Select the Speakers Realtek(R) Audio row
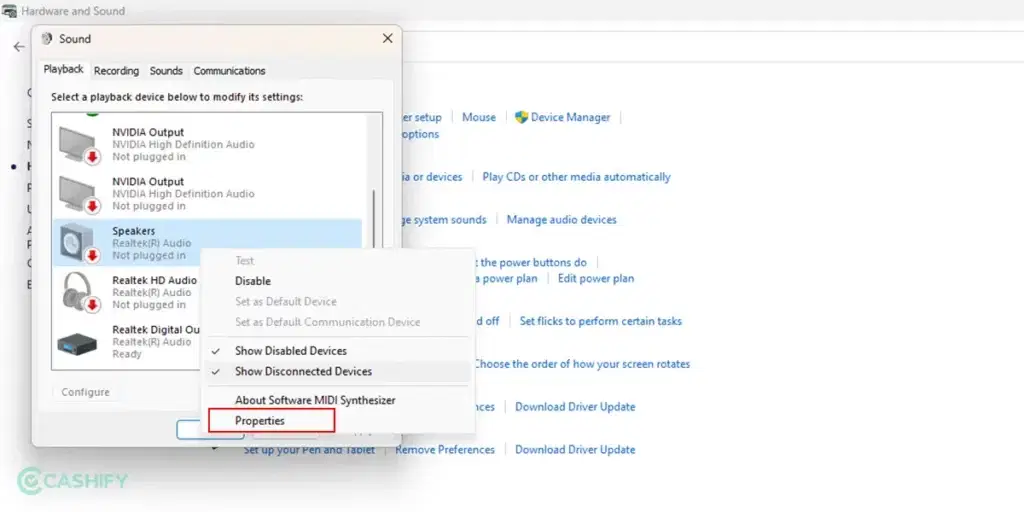This screenshot has width=1024, height=512. pos(207,242)
